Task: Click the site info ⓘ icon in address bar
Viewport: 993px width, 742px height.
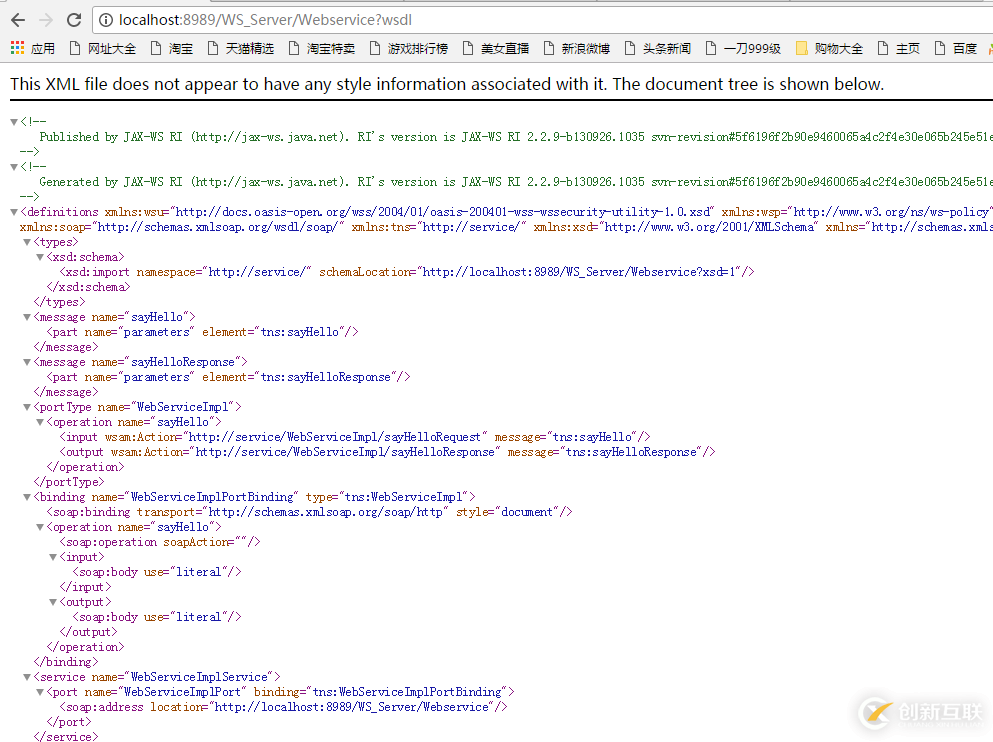Action: pos(104,19)
